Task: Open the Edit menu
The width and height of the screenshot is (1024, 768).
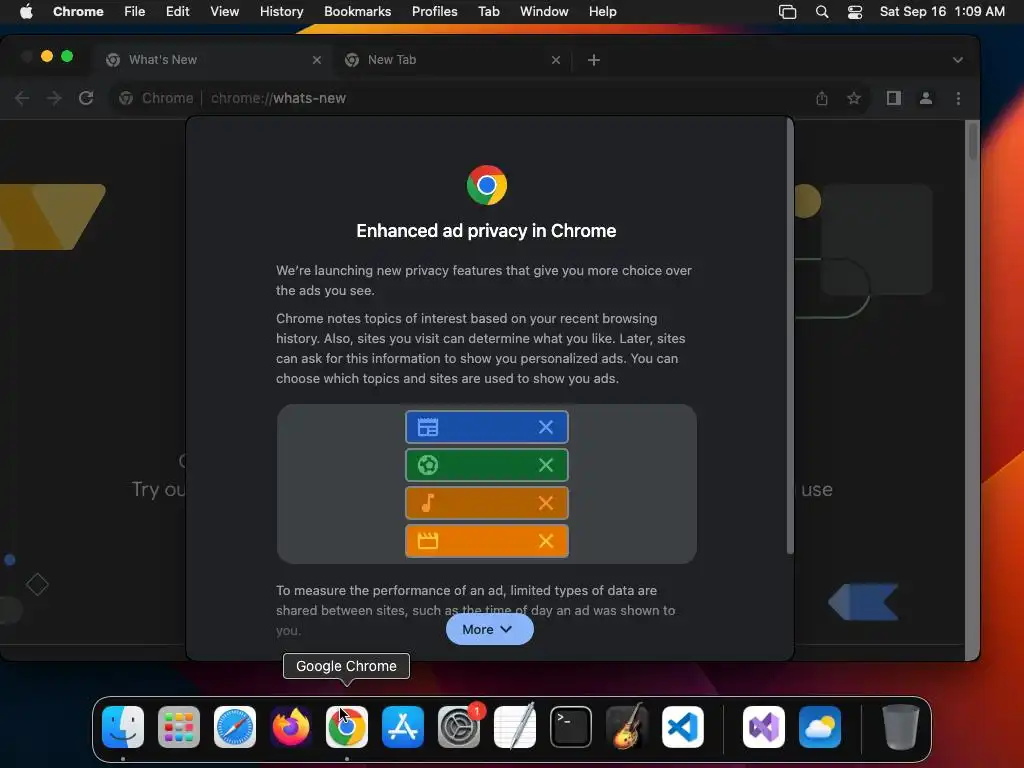Action: (178, 11)
